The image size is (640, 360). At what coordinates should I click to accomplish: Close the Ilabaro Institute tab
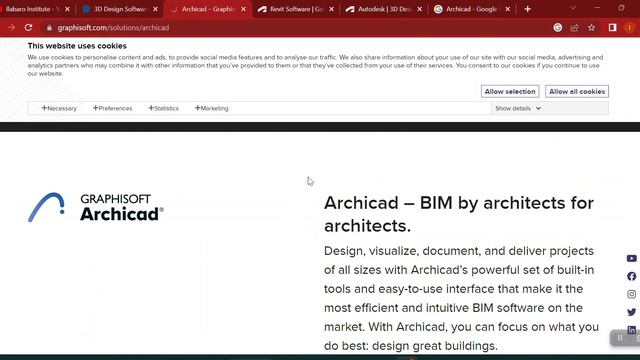(x=67, y=9)
